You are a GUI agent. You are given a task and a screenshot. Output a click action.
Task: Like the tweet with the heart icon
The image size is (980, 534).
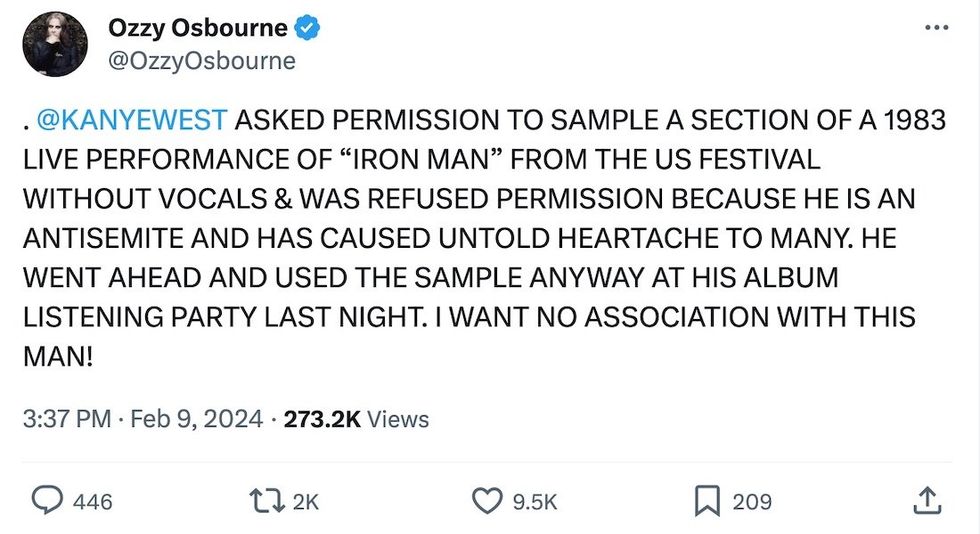click(x=487, y=499)
